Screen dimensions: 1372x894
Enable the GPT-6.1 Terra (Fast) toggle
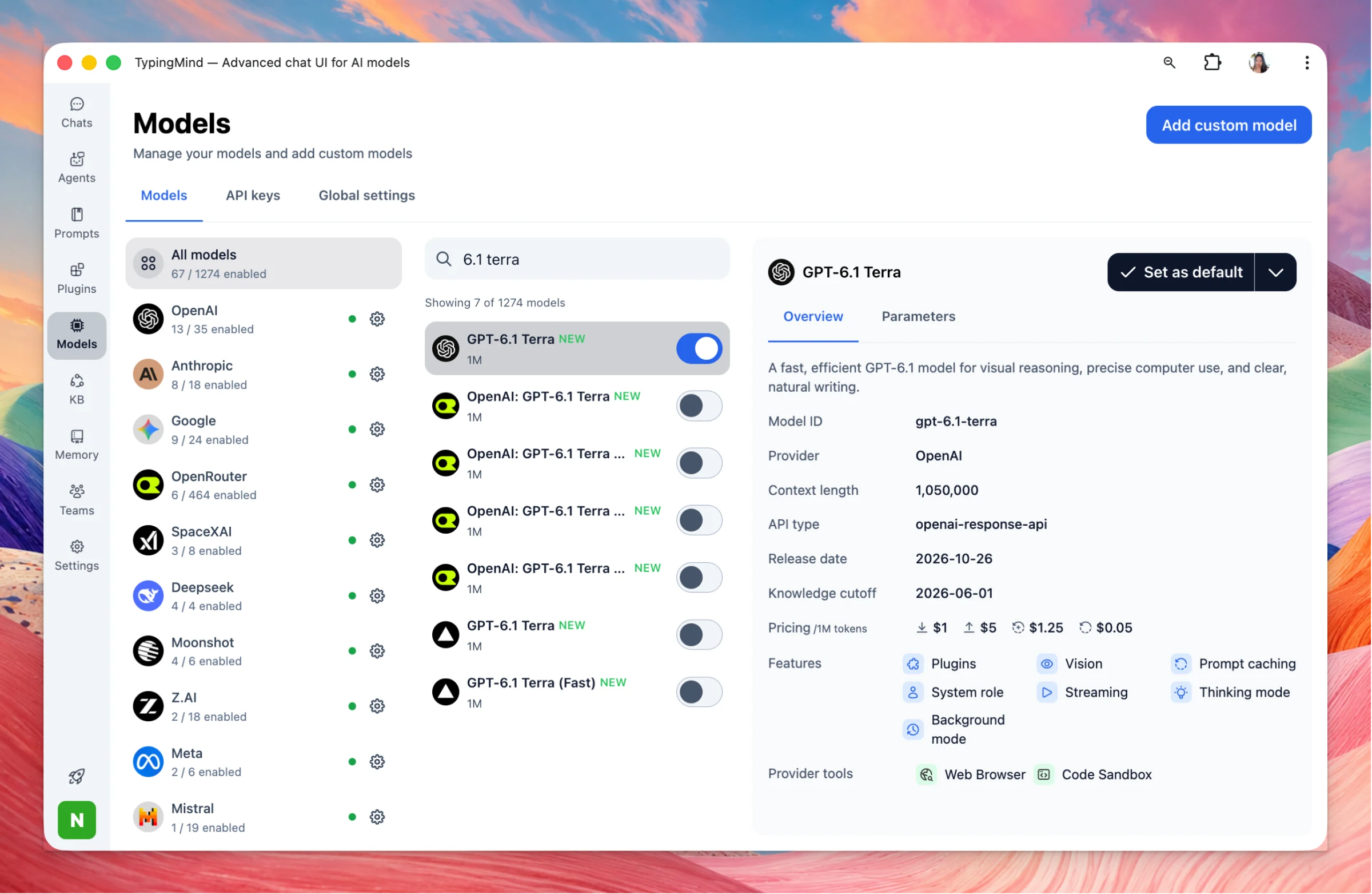point(699,692)
